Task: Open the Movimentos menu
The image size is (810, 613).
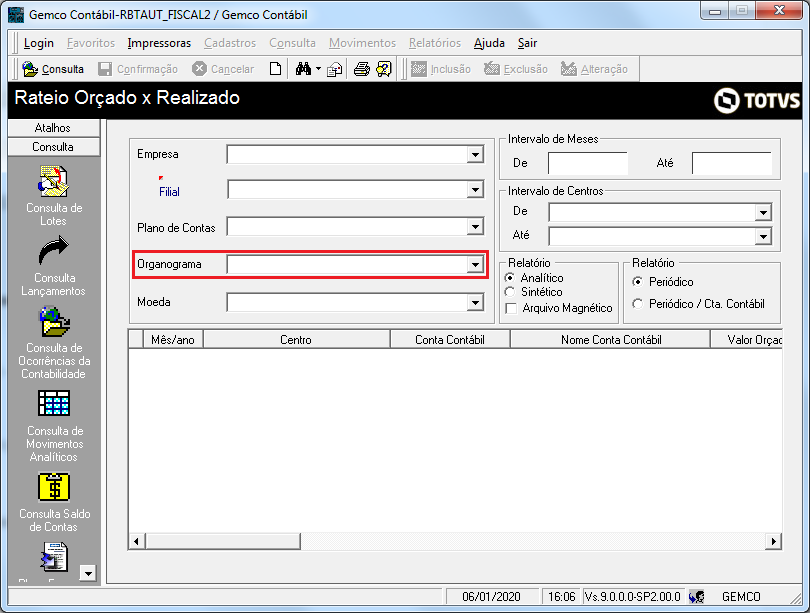Action: coord(362,43)
